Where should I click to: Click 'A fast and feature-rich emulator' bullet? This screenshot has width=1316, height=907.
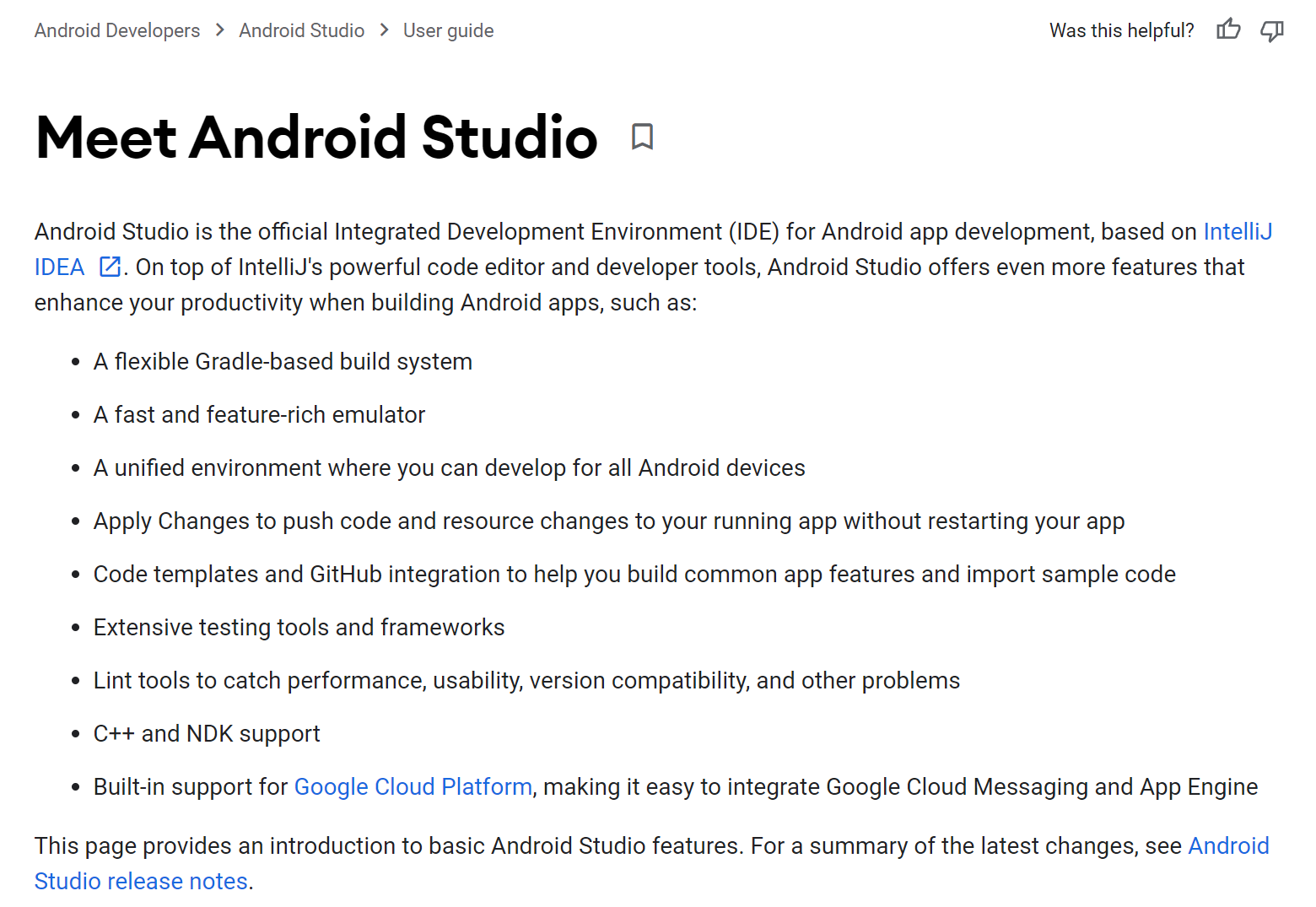259,414
